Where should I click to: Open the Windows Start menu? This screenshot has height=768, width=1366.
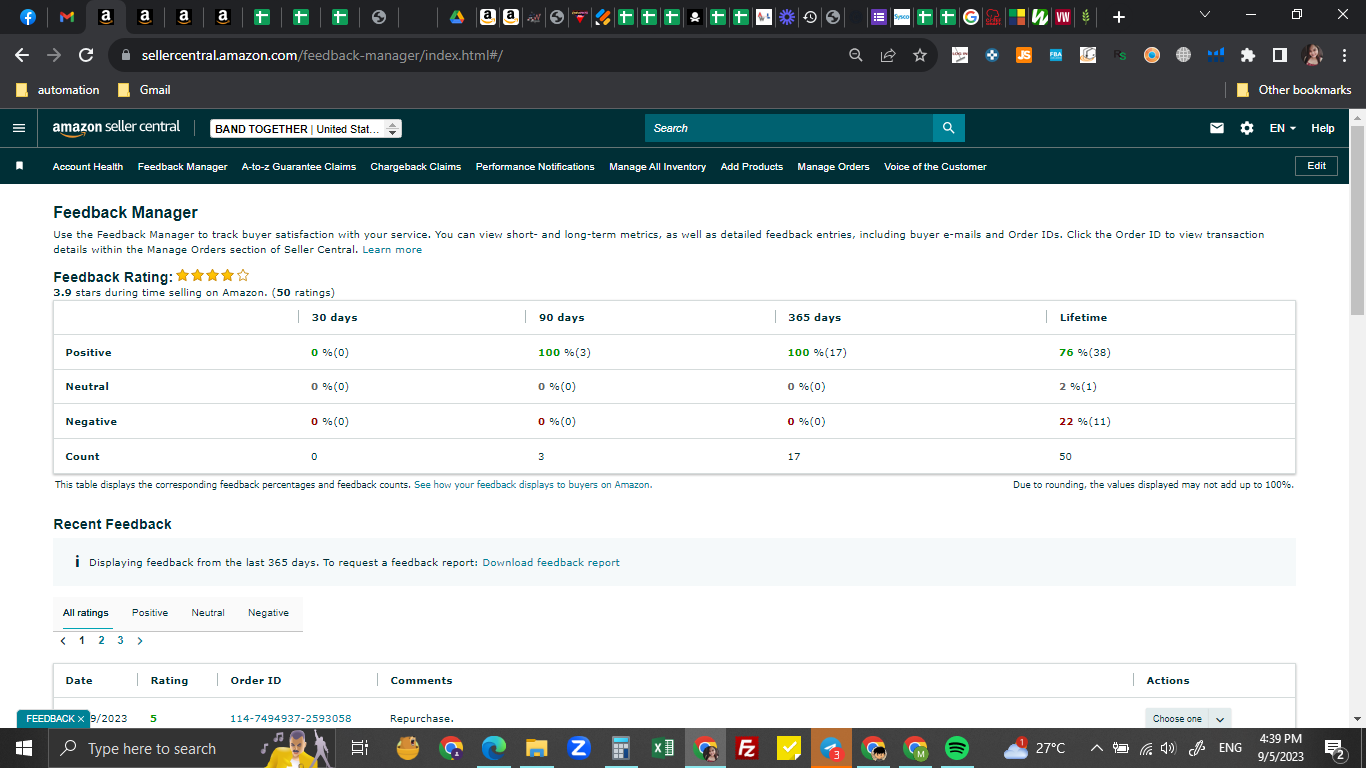tap(23, 748)
